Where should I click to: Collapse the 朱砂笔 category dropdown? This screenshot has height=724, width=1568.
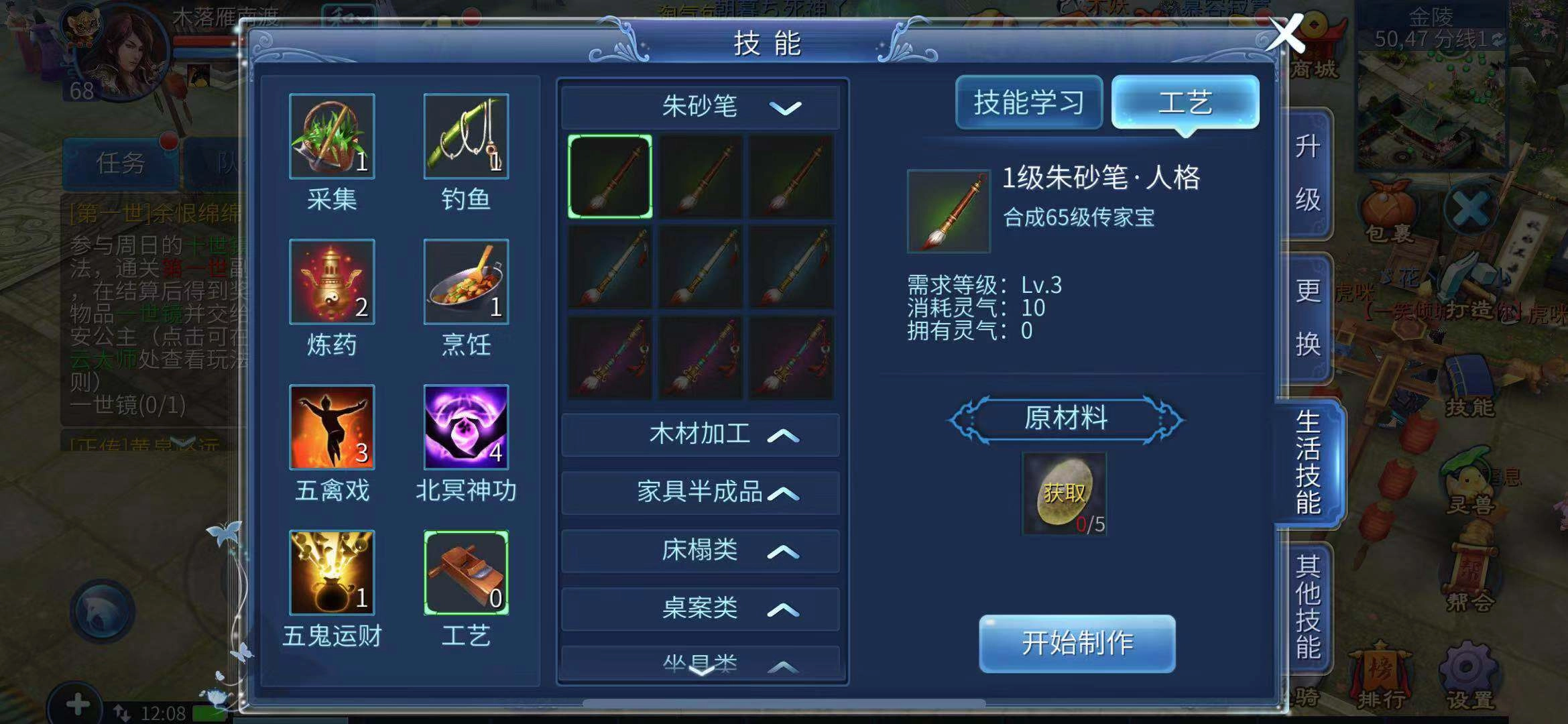tap(701, 107)
